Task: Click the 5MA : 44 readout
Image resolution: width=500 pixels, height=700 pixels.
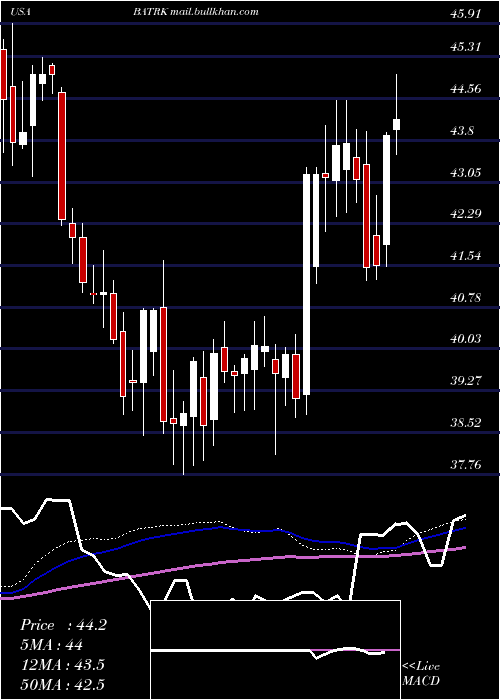Action: pyautogui.click(x=51, y=645)
